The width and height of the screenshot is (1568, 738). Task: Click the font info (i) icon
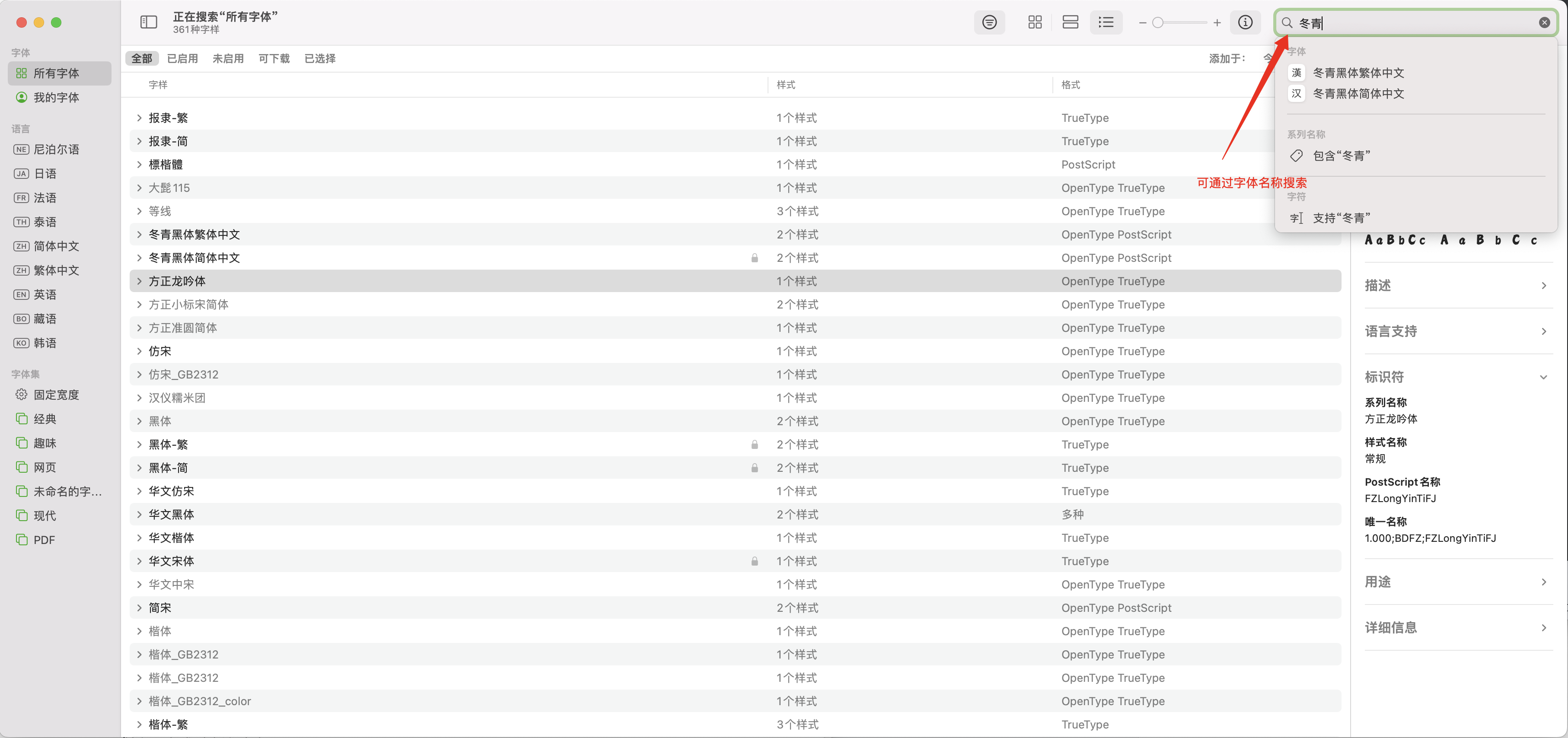click(1246, 22)
